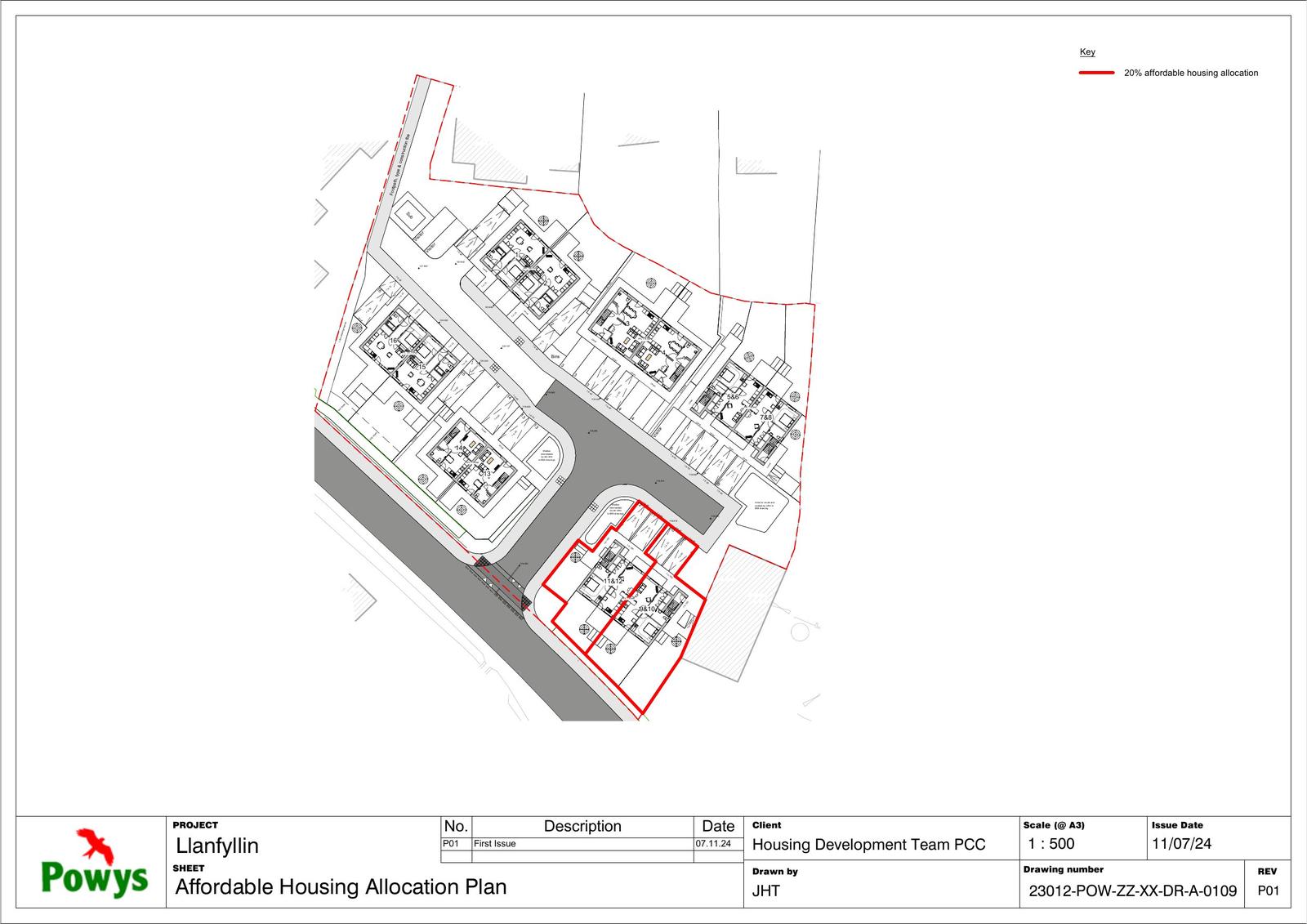Select the plot 5&6 label
Image resolution: width=1307 pixels, height=924 pixels.
pyautogui.click(x=733, y=397)
